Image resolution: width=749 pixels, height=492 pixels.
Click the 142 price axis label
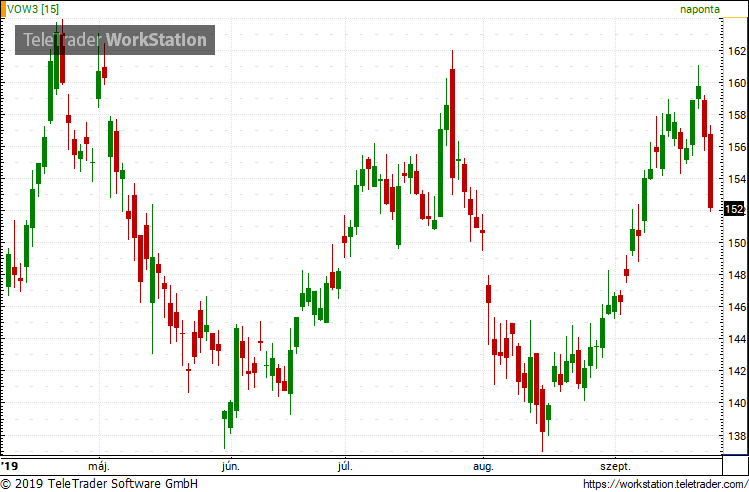[x=737, y=371]
